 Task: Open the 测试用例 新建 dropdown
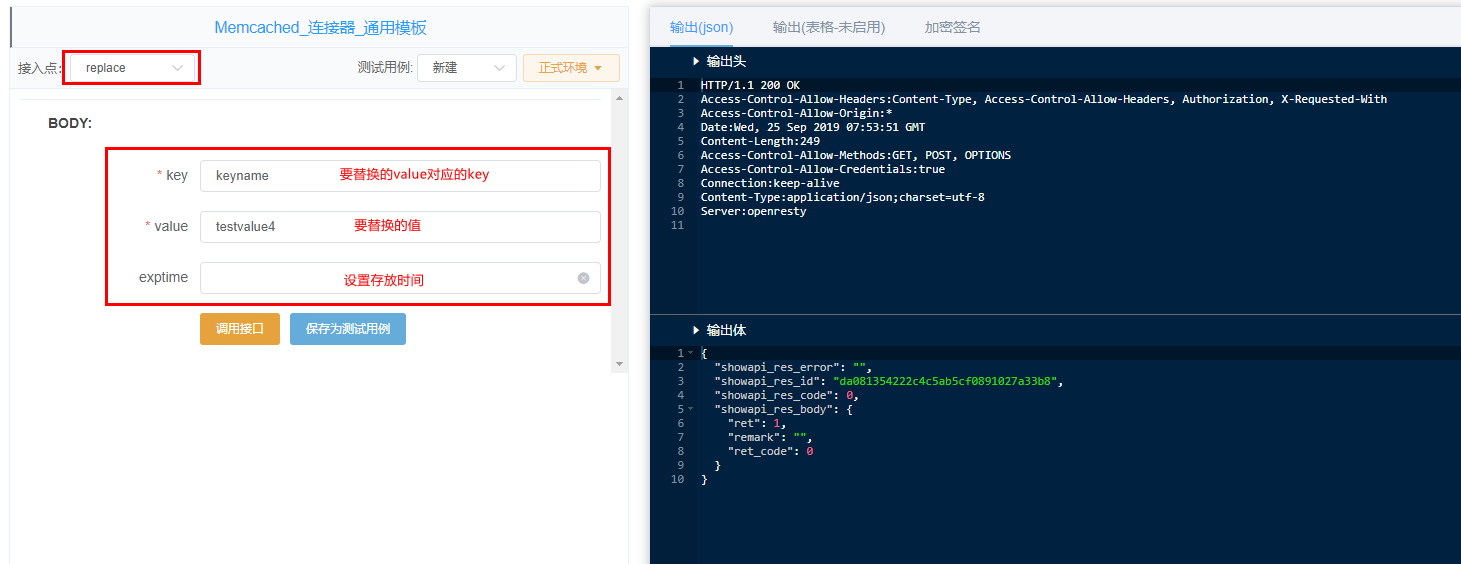[x=467, y=68]
